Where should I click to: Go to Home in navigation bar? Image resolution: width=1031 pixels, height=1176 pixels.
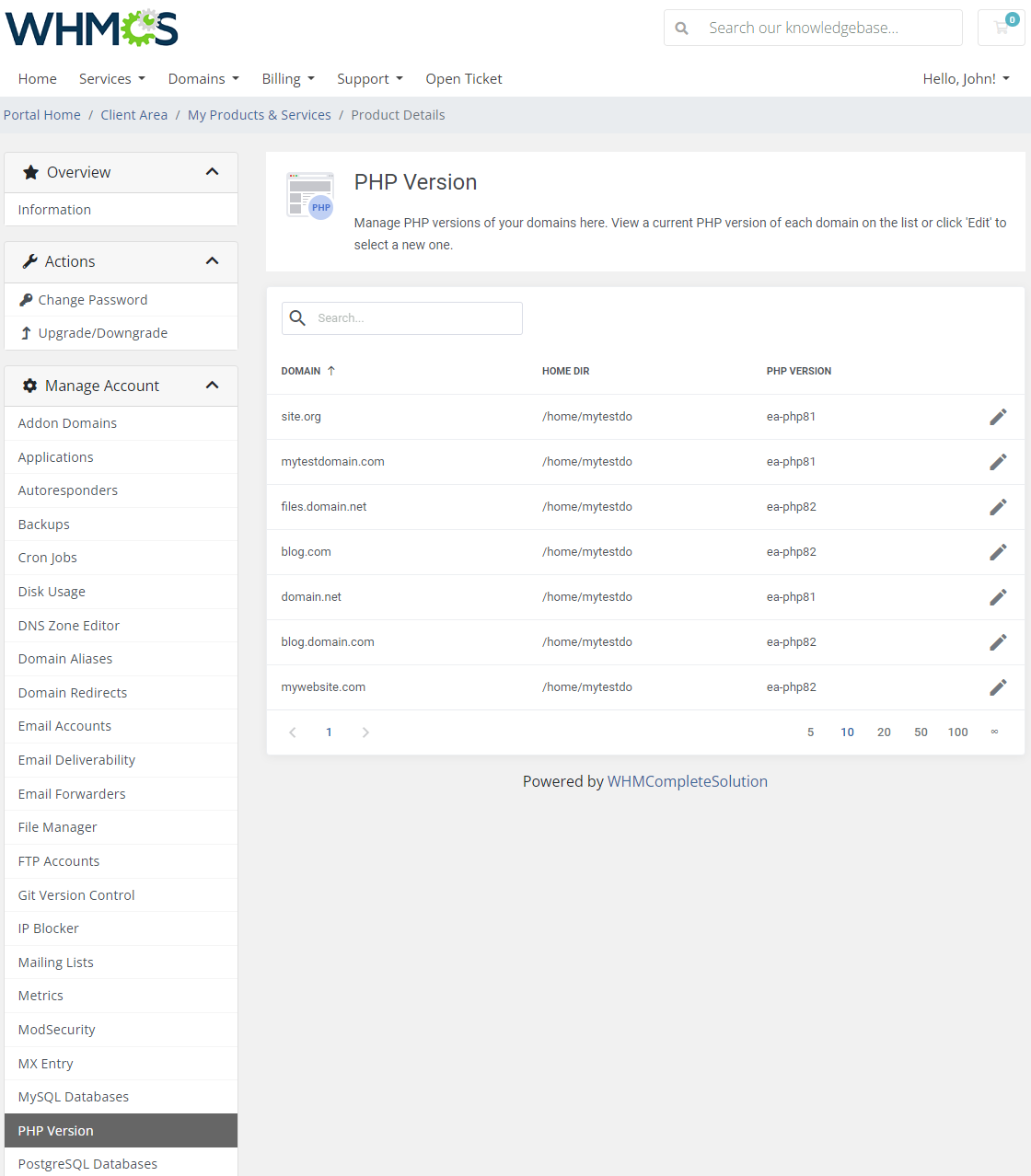pos(38,79)
